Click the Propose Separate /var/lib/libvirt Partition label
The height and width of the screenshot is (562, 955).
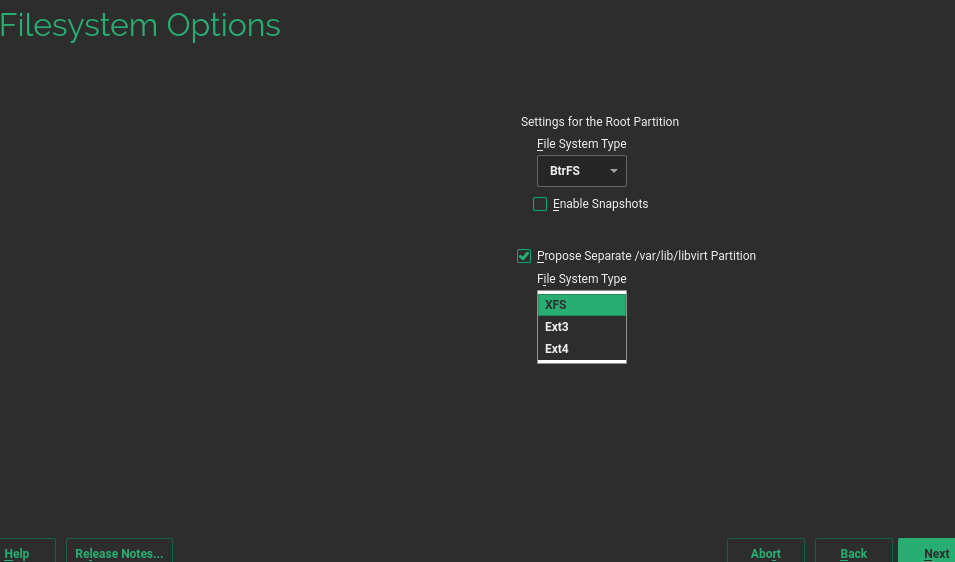click(x=646, y=256)
